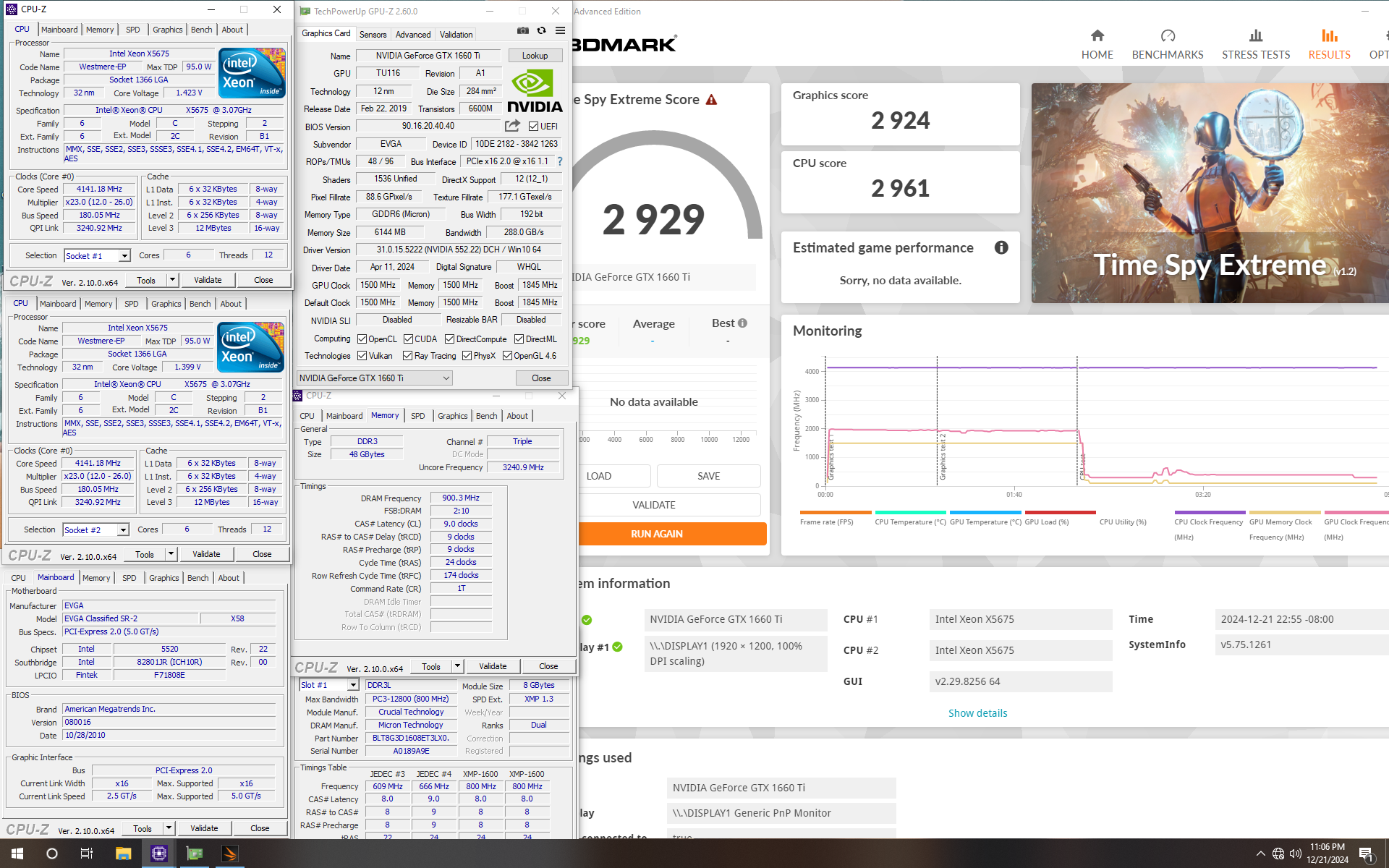Open 3DMark Home icon
This screenshot has height=868, width=1389.
1097,35
